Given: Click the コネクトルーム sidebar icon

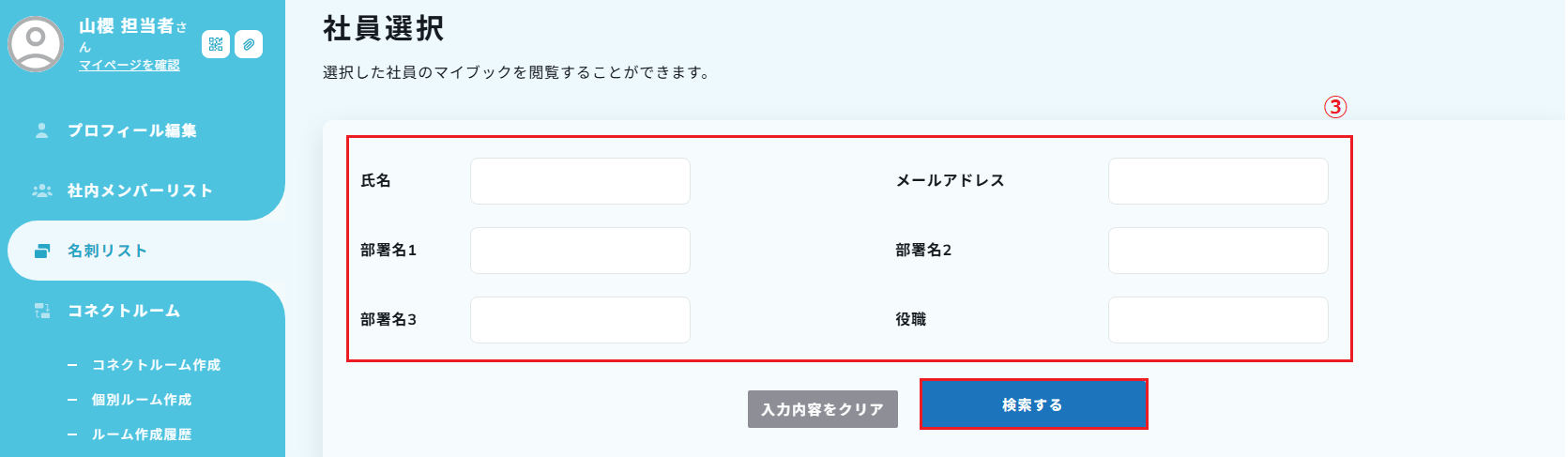Looking at the screenshot, I should (x=41, y=311).
